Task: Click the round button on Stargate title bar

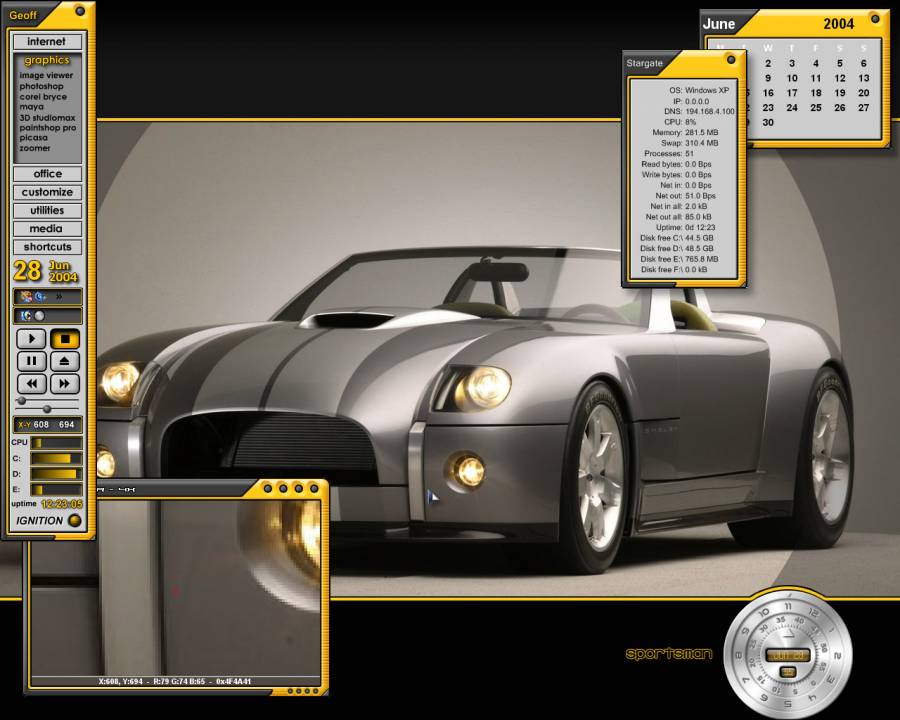Action: [x=731, y=59]
